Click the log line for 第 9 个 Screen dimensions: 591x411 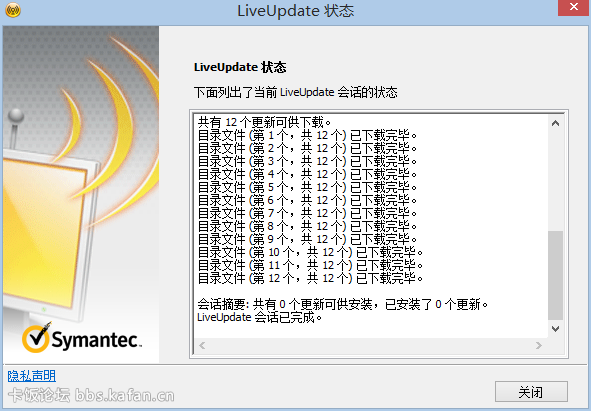click(x=308, y=239)
